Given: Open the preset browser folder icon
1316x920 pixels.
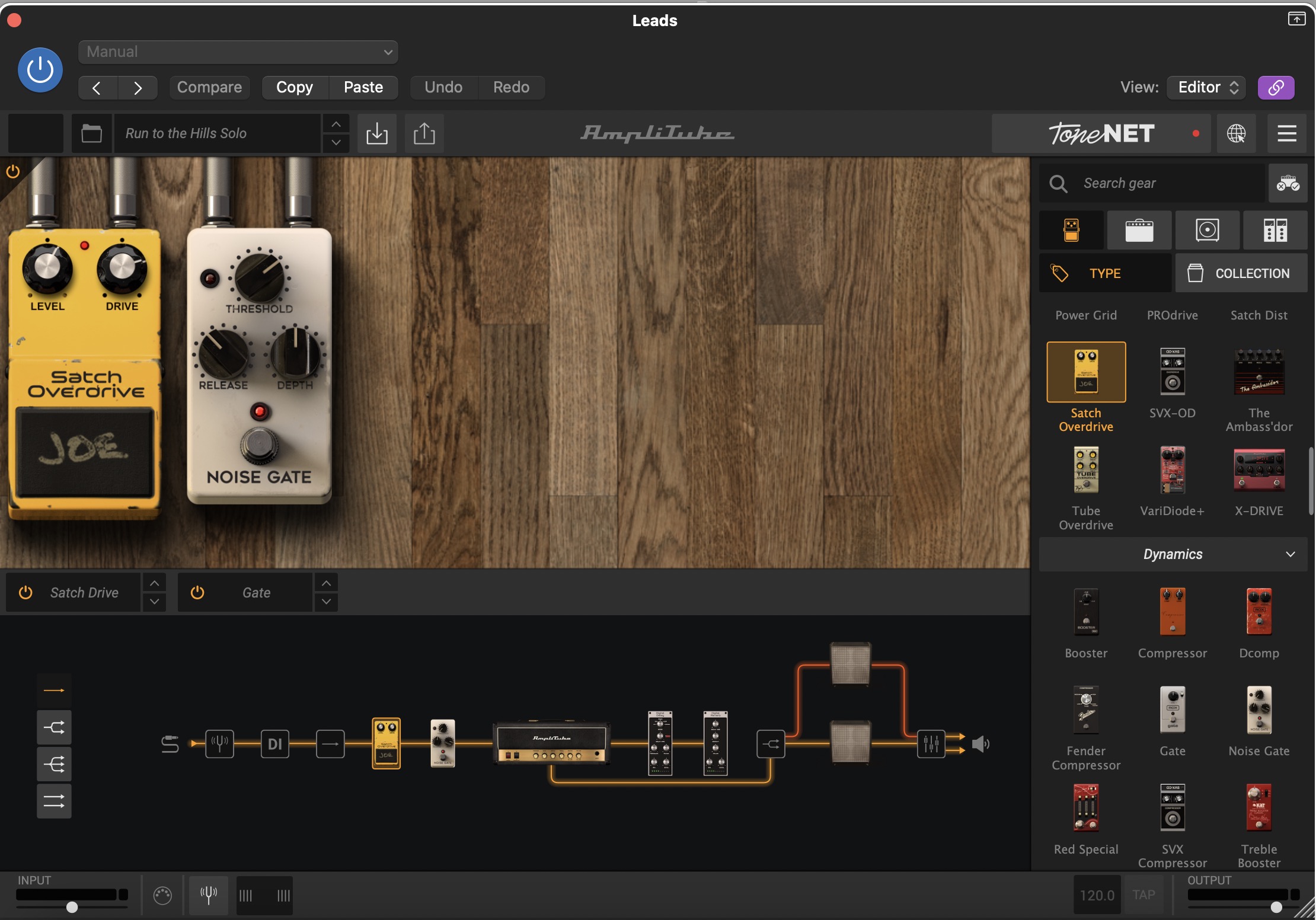Looking at the screenshot, I should point(91,133).
